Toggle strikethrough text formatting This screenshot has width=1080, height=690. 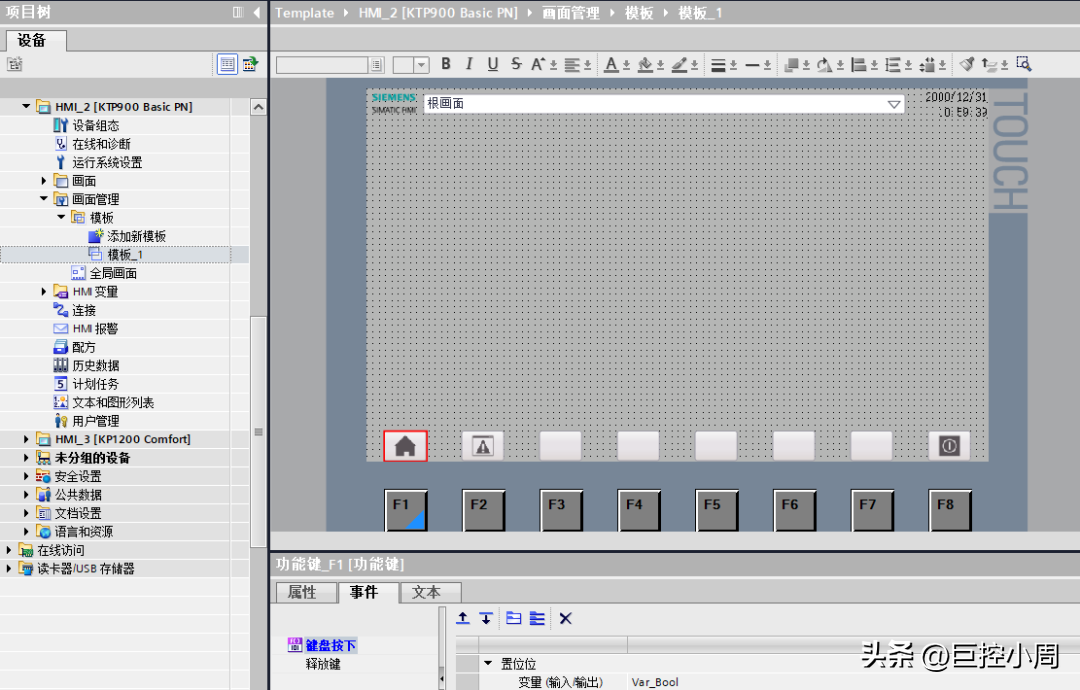516,64
